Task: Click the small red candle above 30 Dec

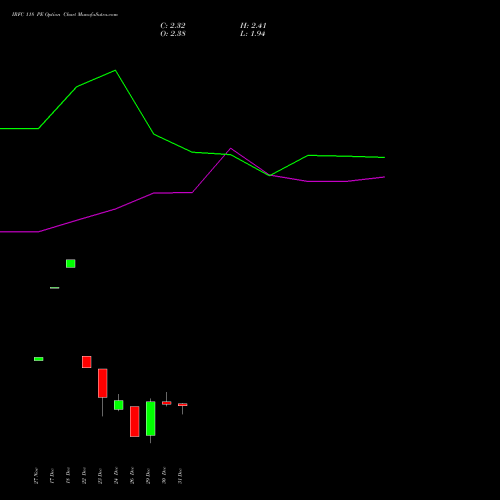Action: coord(167,403)
